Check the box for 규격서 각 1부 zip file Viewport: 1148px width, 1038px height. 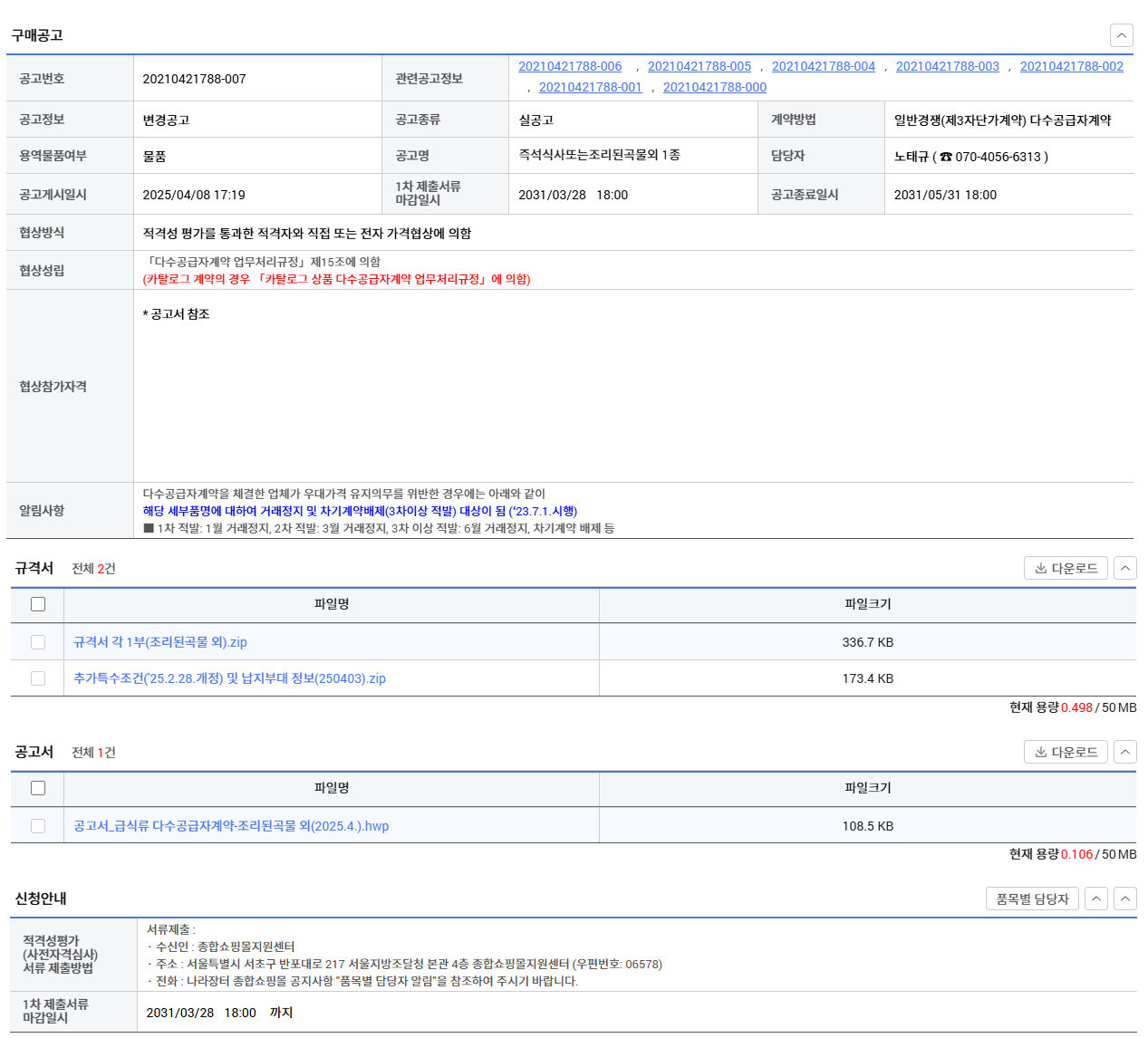pos(38,642)
